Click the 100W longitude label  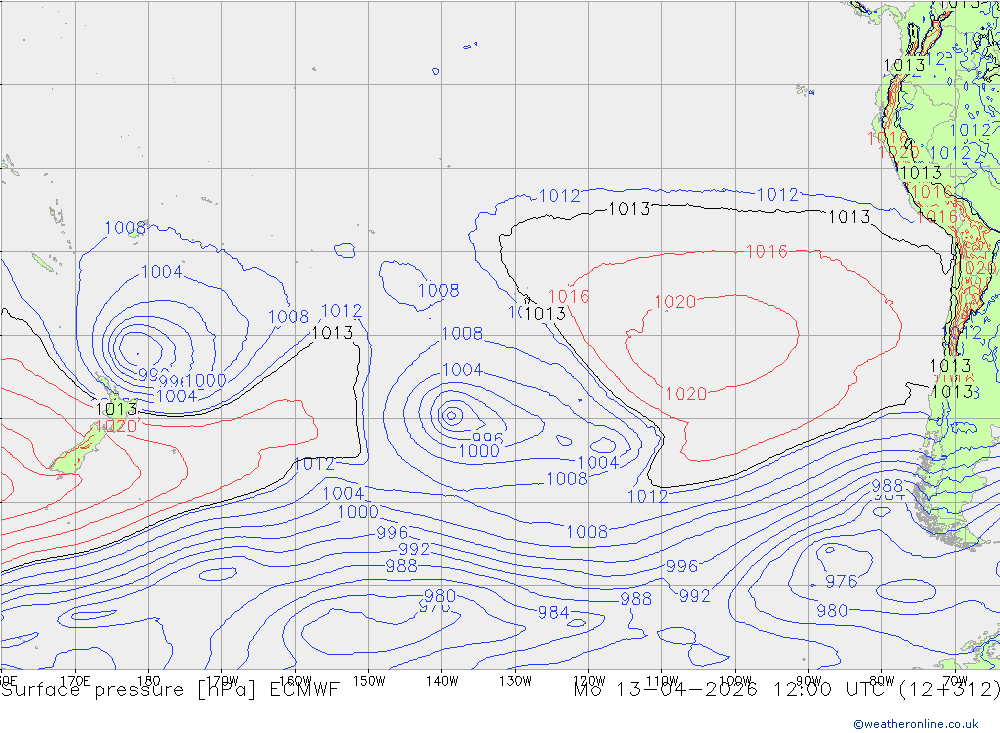(x=735, y=681)
